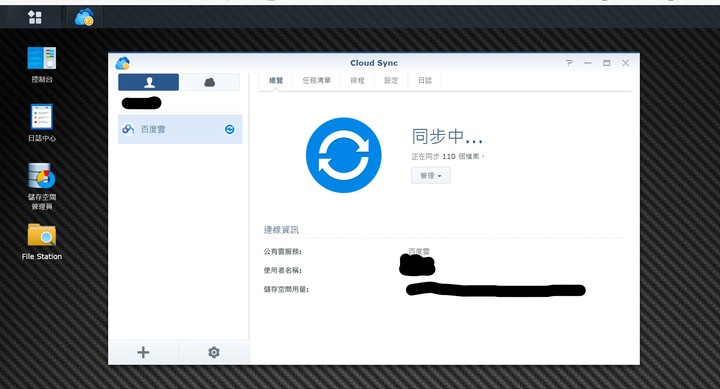Click the 同步中... status heading
The image size is (720, 389).
pyautogui.click(x=447, y=136)
